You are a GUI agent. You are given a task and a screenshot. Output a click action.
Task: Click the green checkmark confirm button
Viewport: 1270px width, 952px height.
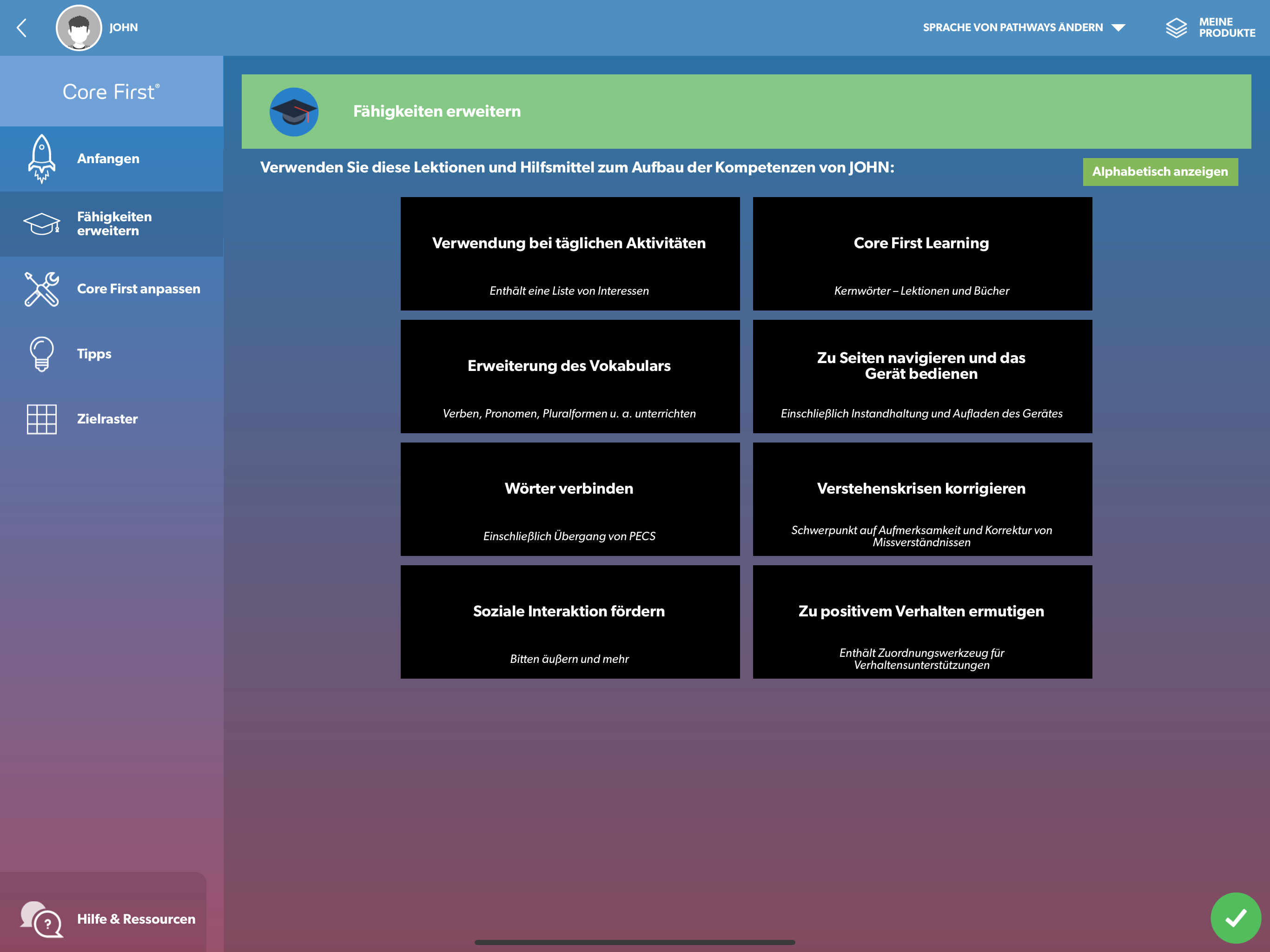click(x=1236, y=918)
